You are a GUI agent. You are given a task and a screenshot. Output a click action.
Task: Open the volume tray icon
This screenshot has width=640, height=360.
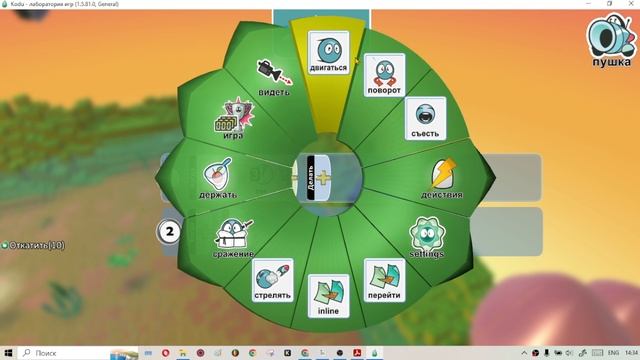[569, 353]
